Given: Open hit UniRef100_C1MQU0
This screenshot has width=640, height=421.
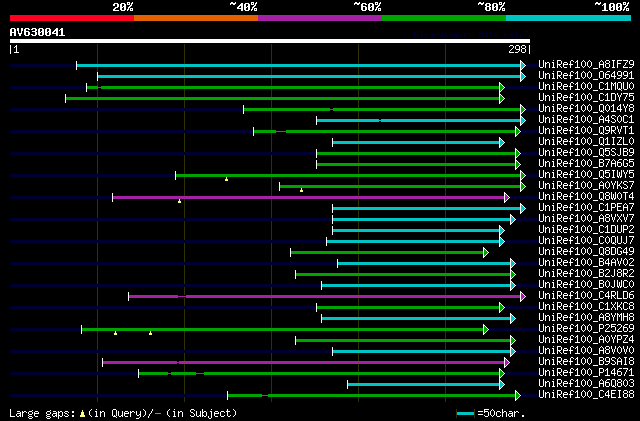Looking at the screenshot, I should click(x=586, y=86).
